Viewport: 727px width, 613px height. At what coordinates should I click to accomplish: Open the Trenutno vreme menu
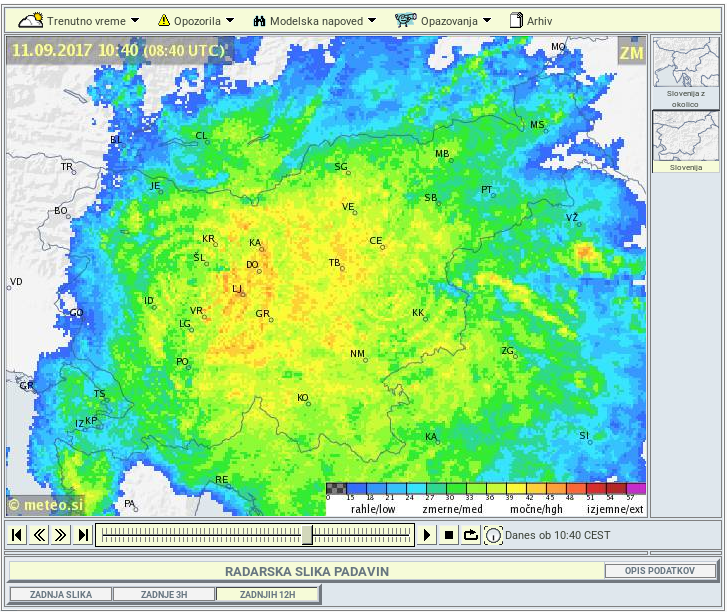click(79, 21)
